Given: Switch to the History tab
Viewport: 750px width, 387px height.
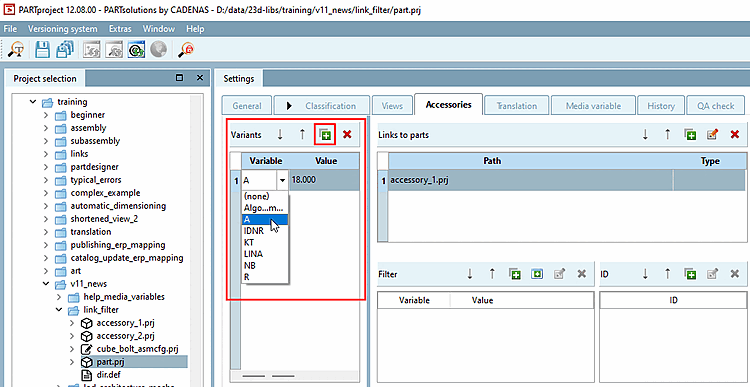Looking at the screenshot, I should (661, 106).
